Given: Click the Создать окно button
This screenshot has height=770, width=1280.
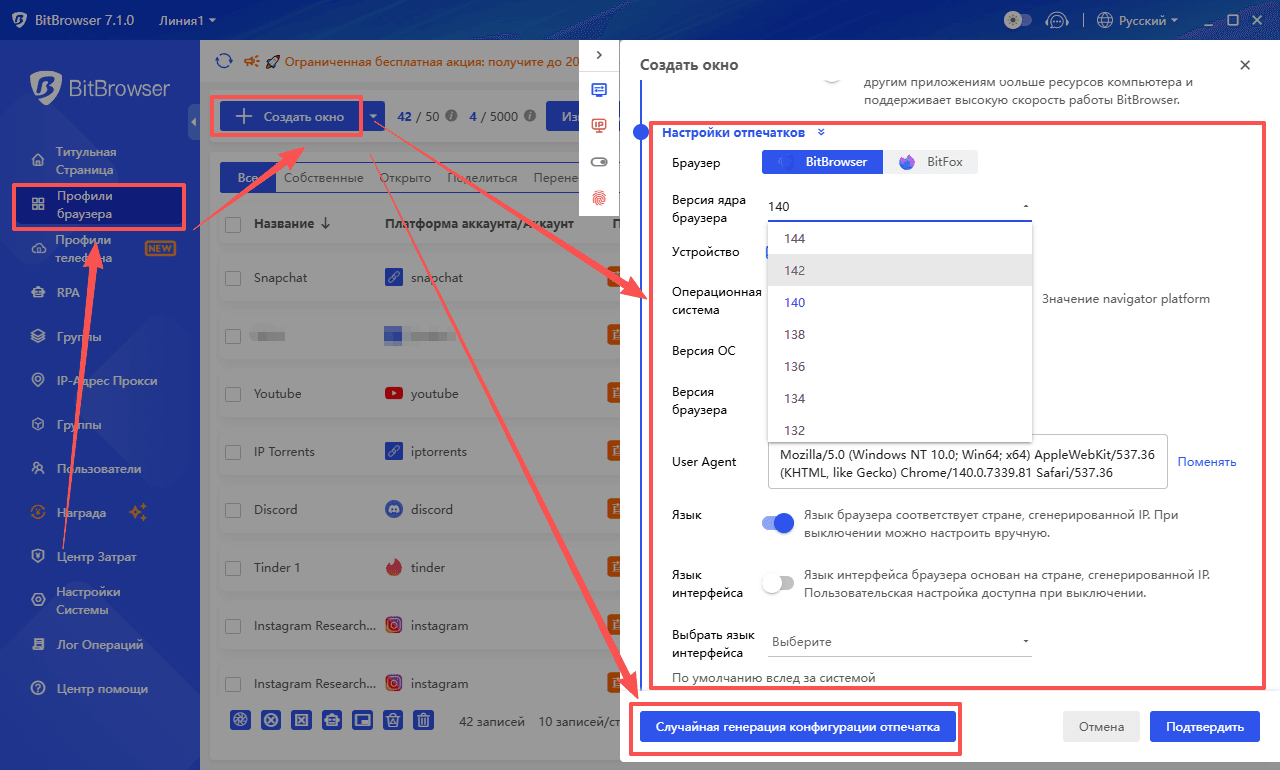Looking at the screenshot, I should point(290,117).
